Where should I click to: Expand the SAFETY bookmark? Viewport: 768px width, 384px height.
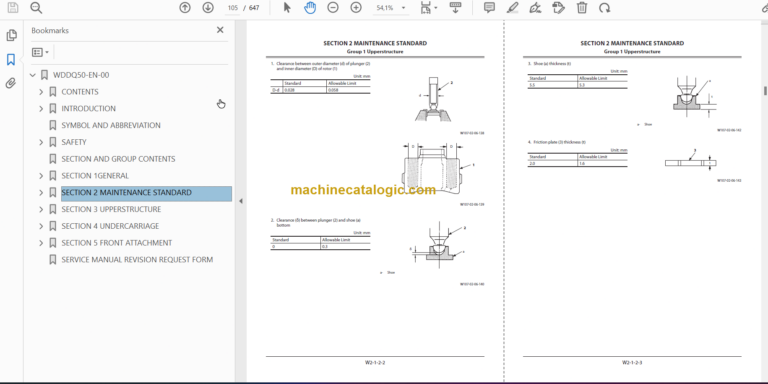41,142
